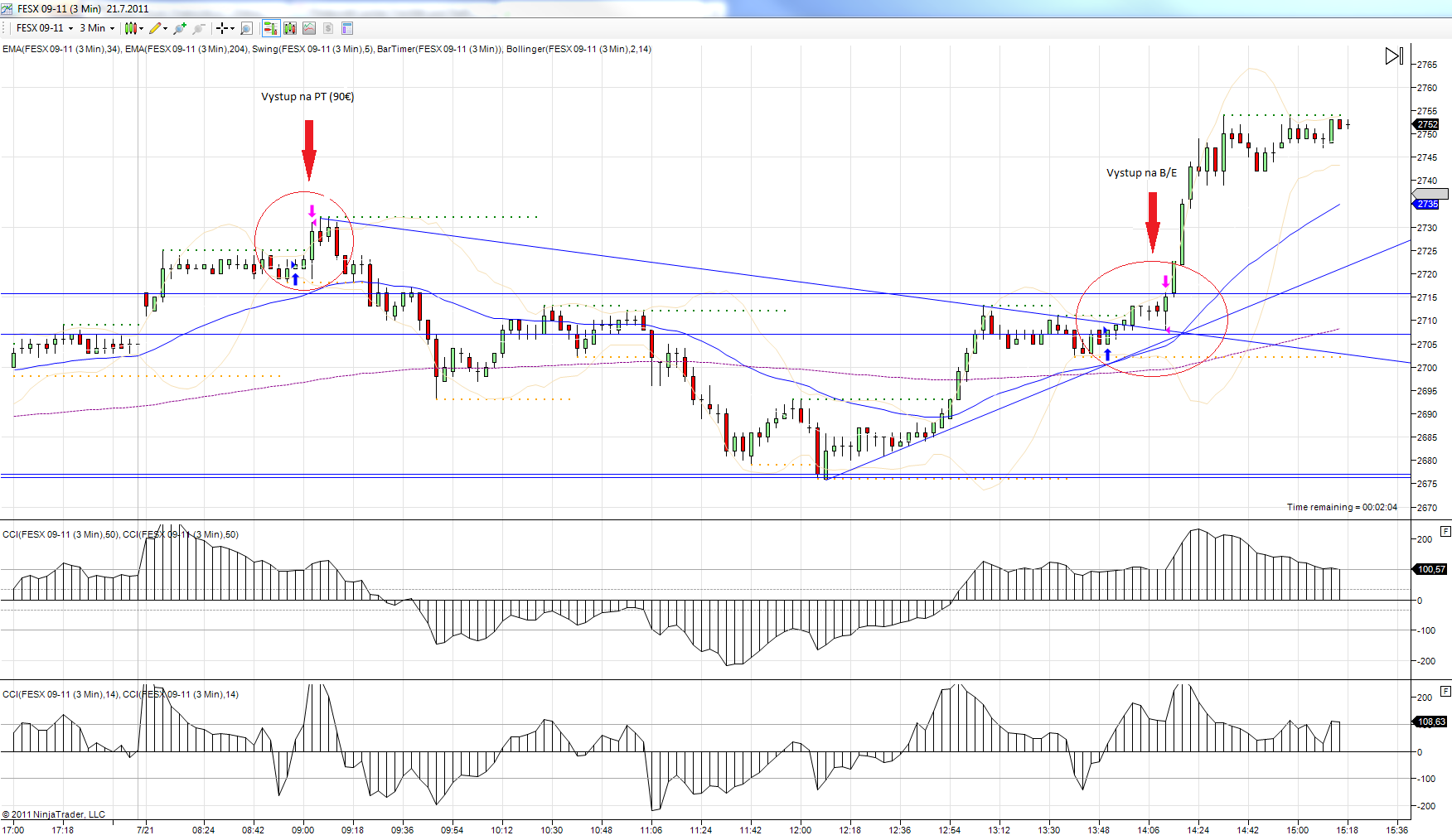
Task: Jump to the most recent bar arrow
Action: (1394, 56)
